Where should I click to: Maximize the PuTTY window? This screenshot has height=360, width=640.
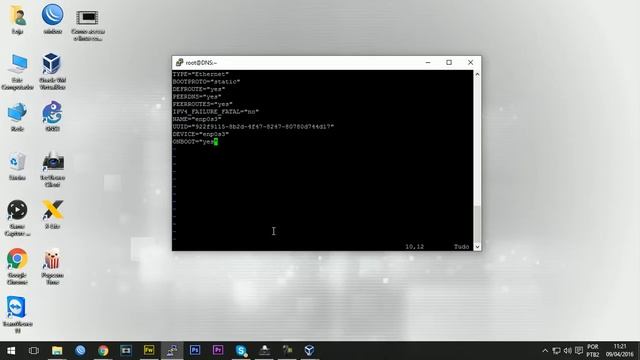point(449,62)
